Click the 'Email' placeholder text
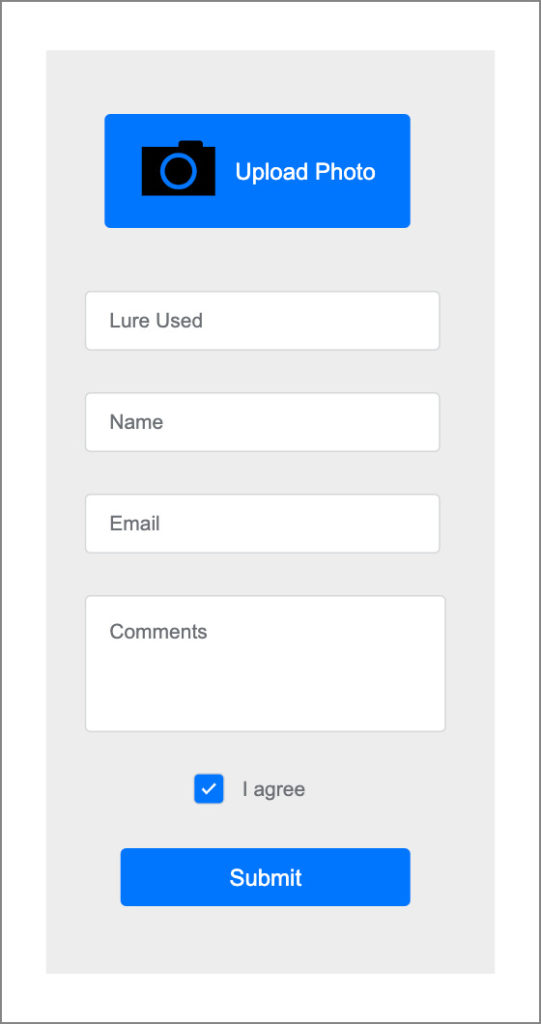This screenshot has height=1024, width=541. (x=135, y=524)
